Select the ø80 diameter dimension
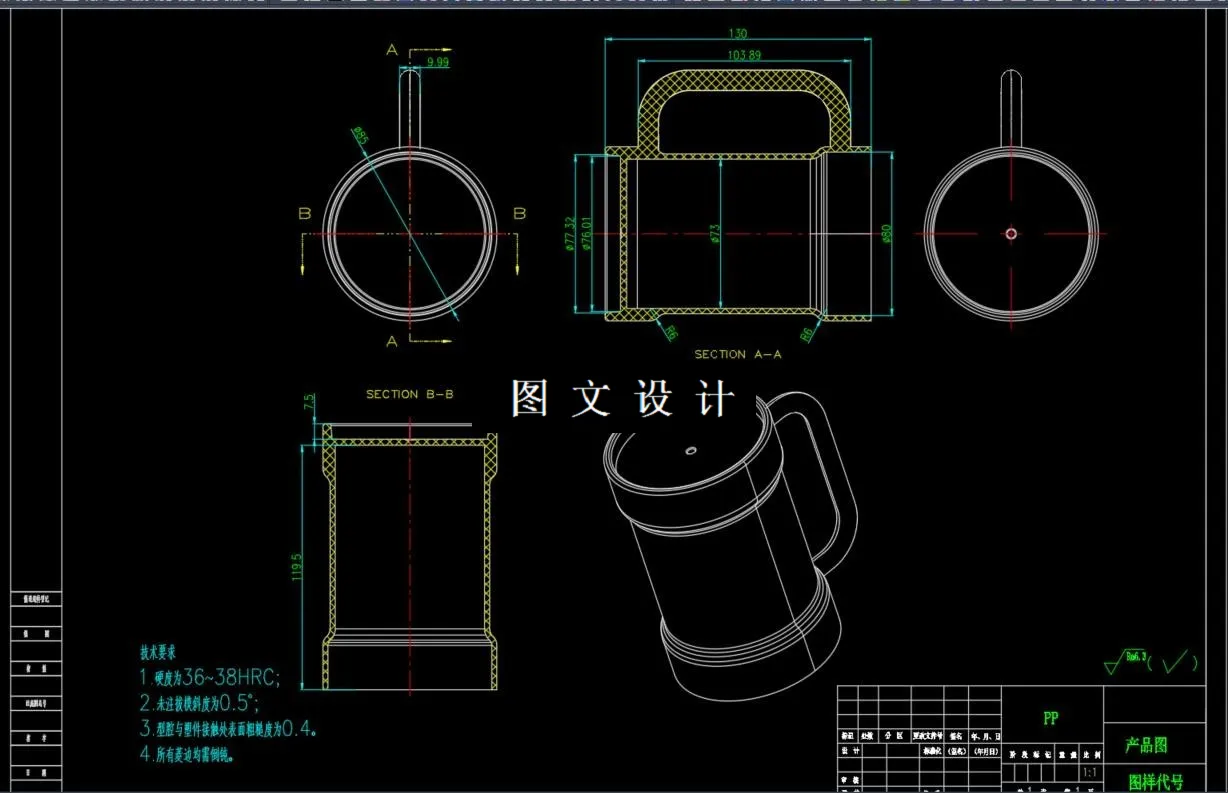 click(887, 234)
